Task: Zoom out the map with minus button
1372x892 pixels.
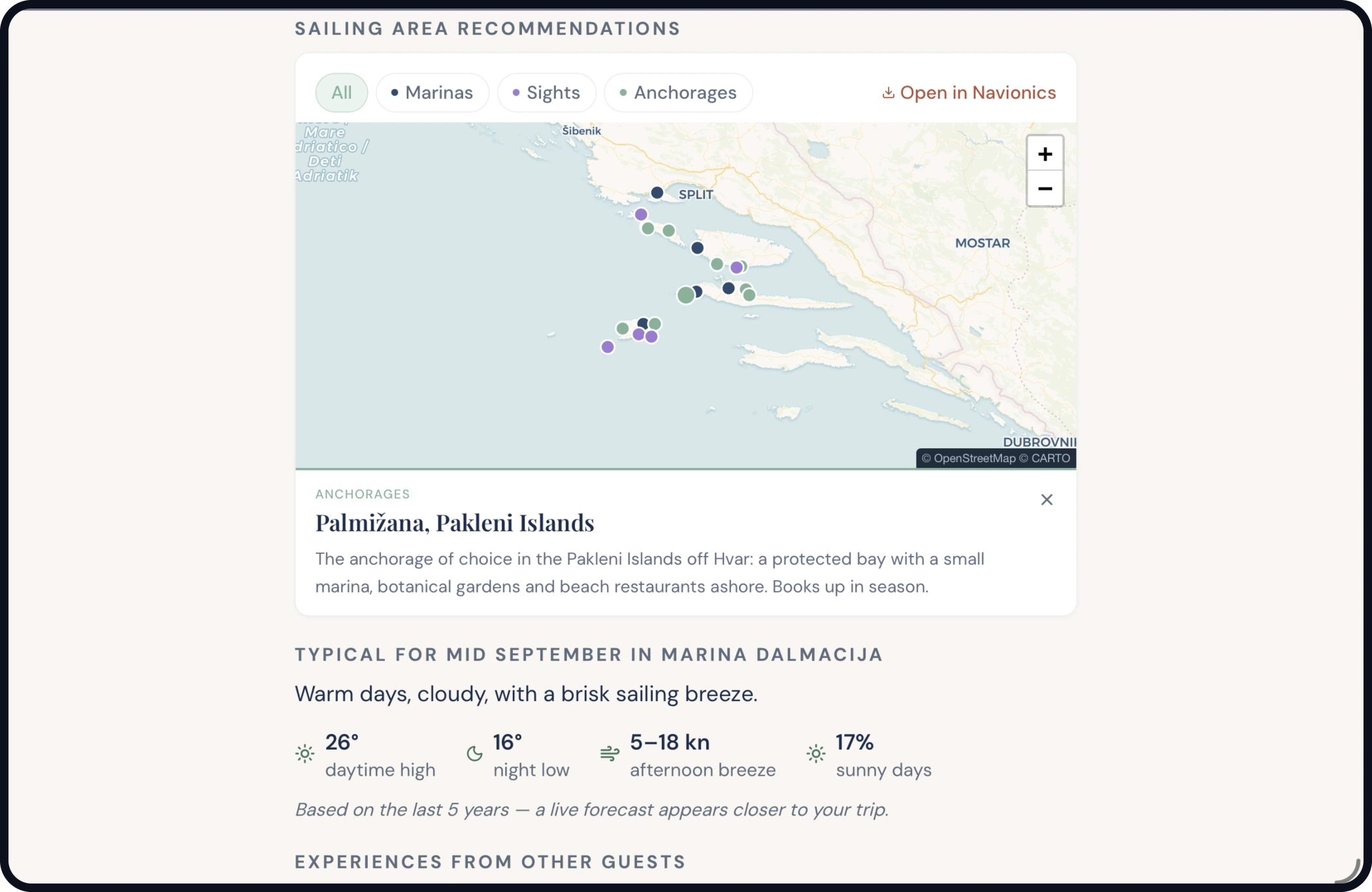Action: coord(1045,189)
